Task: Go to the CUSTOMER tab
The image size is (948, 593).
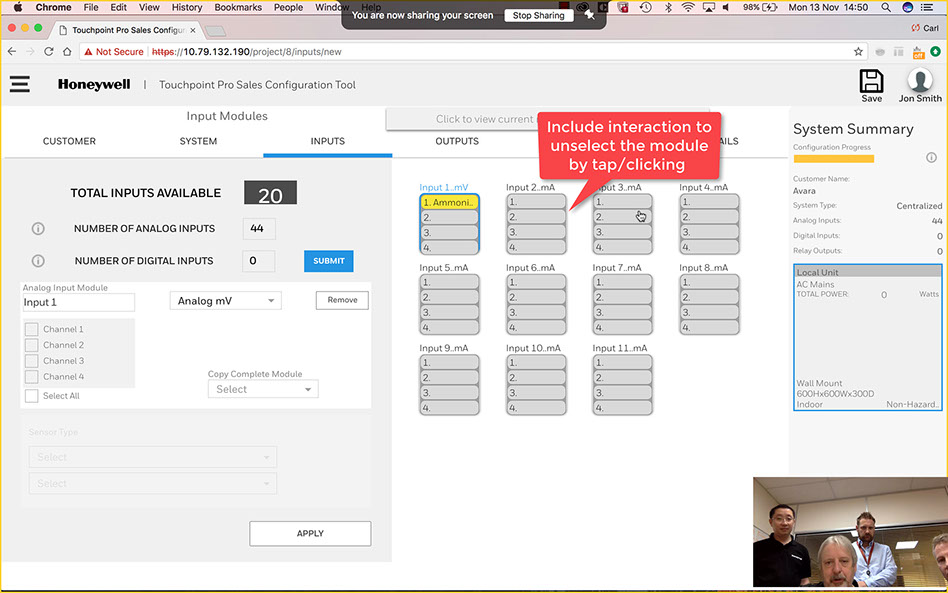Action: (69, 141)
